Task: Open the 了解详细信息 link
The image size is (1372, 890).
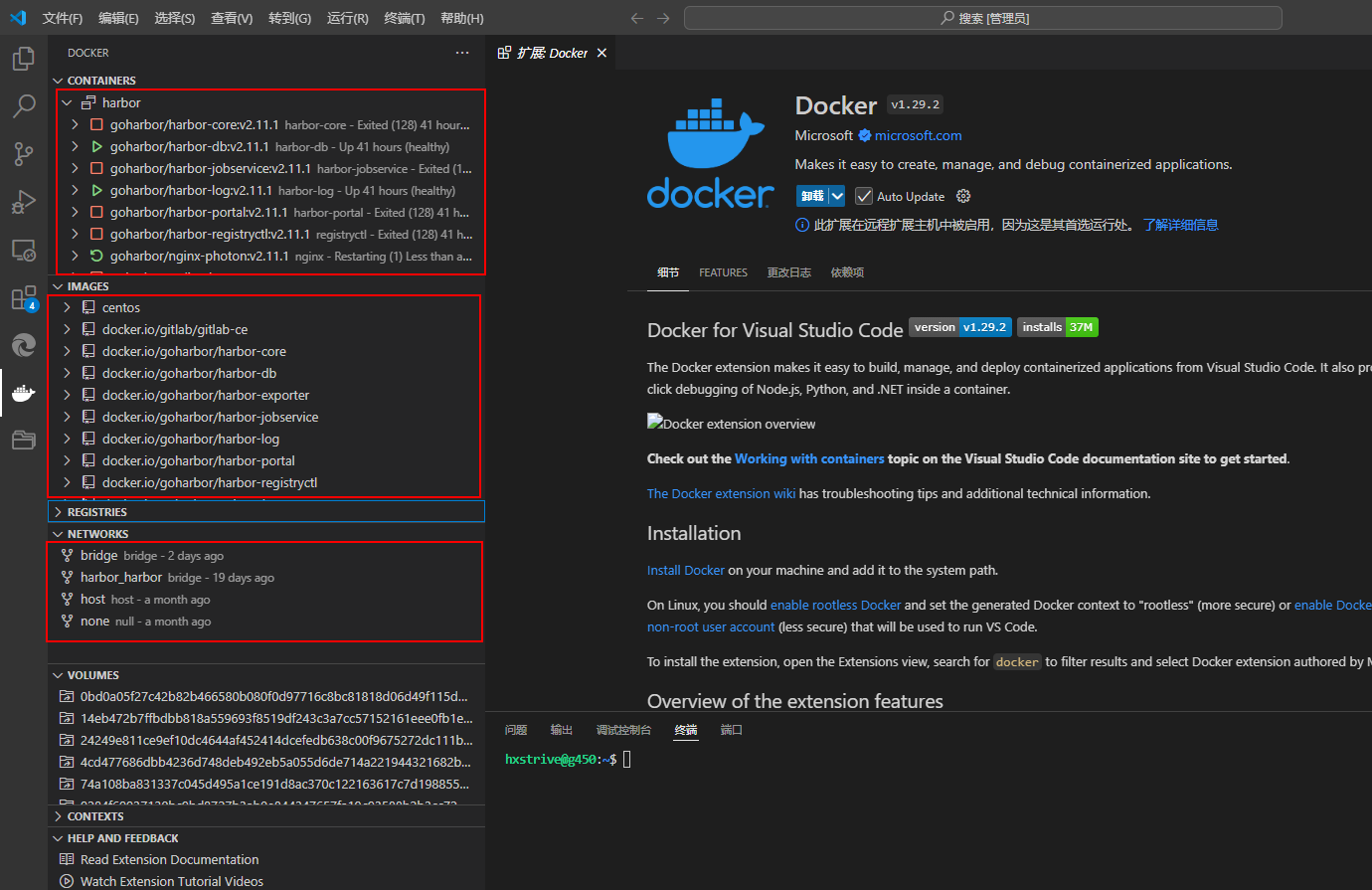Action: 1180,225
